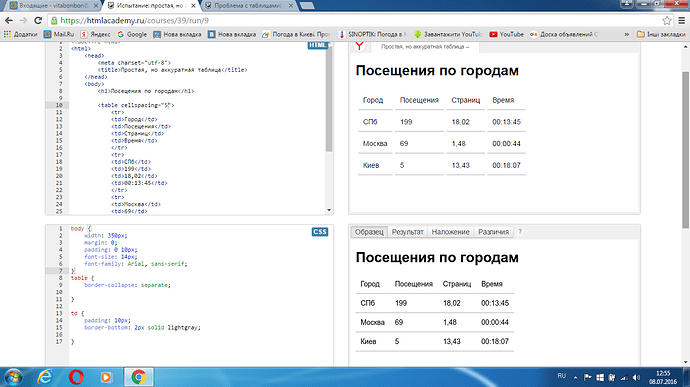This screenshot has width=690, height=387.
Task: Switch to the Проблема с таблицами browser tab
Action: tap(249, 6)
